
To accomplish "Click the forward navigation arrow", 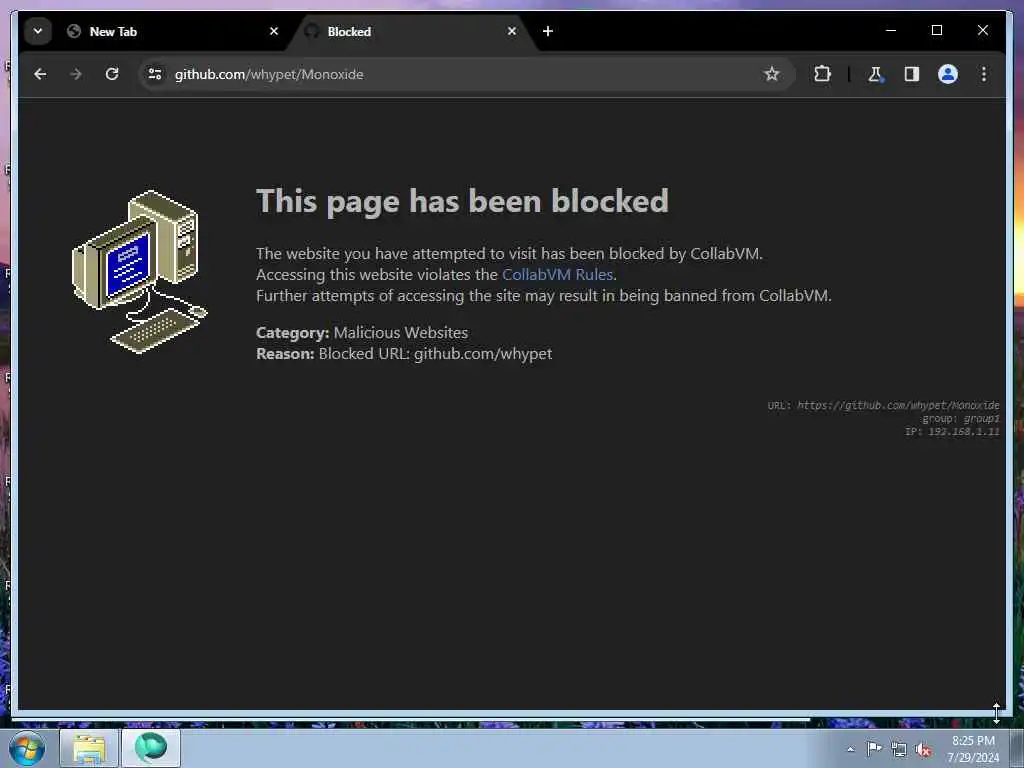I will tap(76, 74).
